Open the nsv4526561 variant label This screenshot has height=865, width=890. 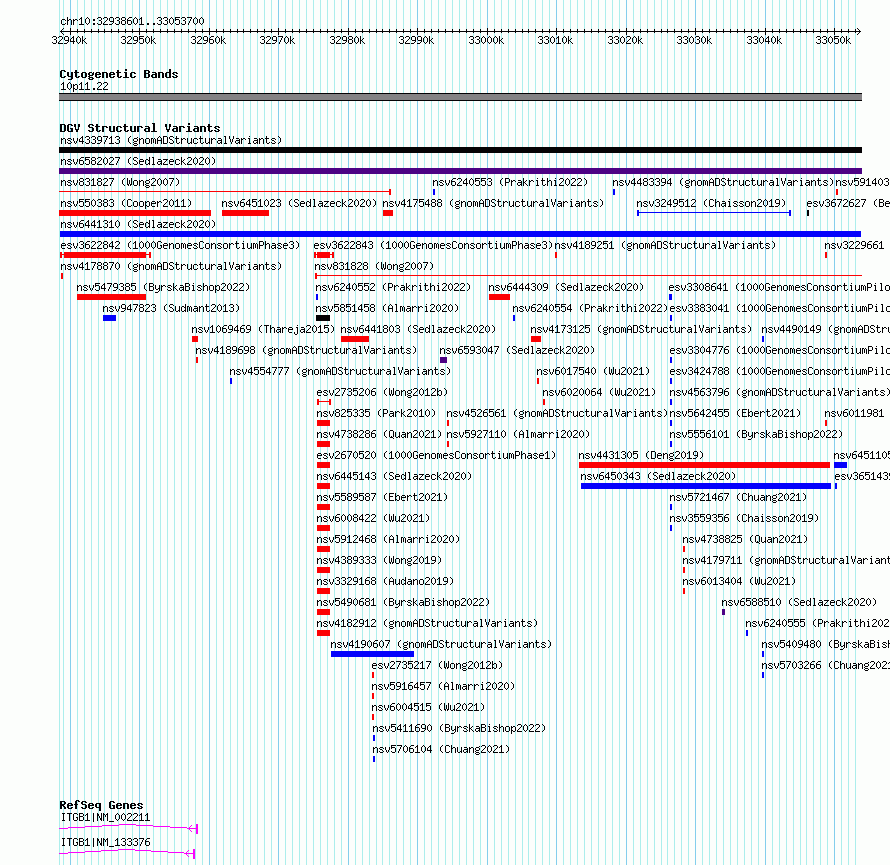coord(557,413)
